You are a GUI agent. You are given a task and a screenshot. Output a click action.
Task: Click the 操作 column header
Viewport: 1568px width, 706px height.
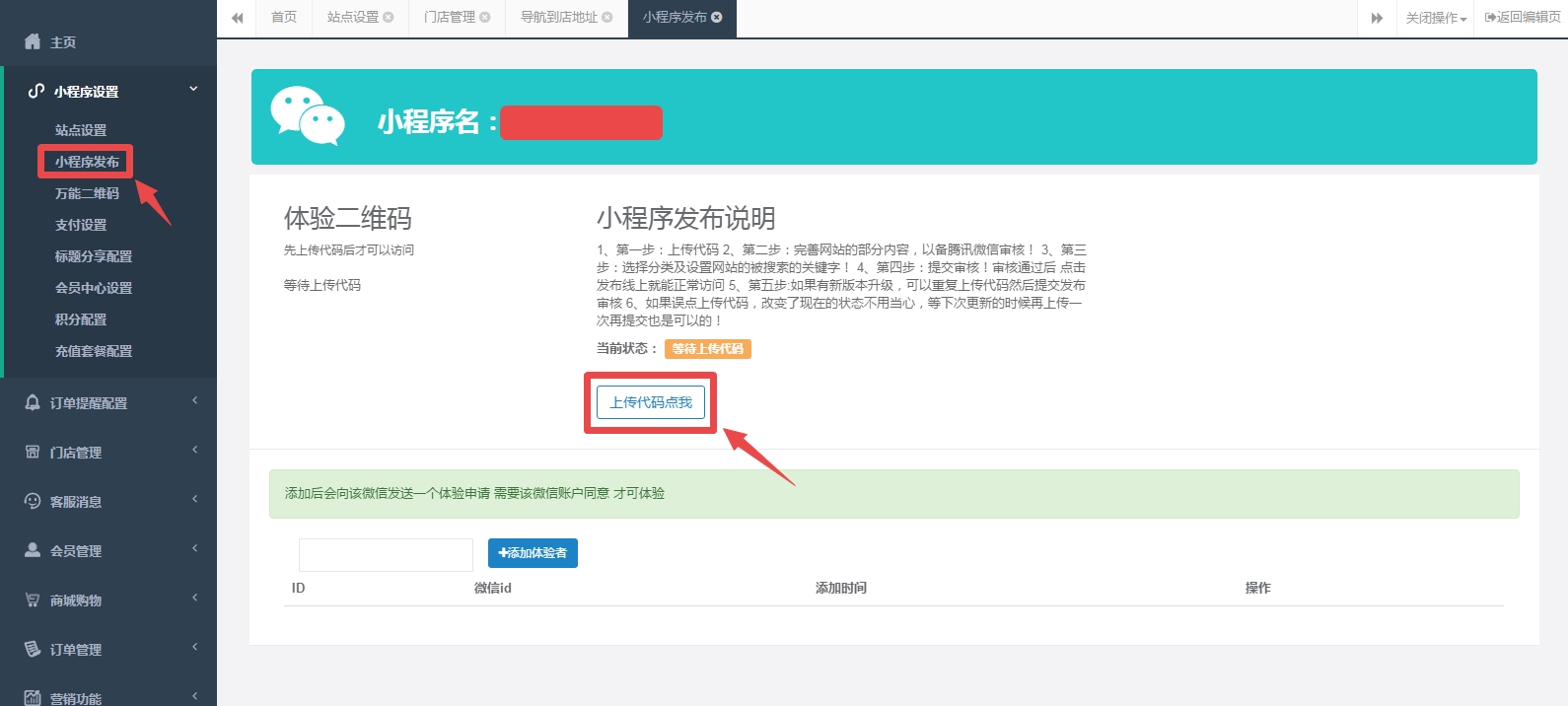pyautogui.click(x=1258, y=588)
